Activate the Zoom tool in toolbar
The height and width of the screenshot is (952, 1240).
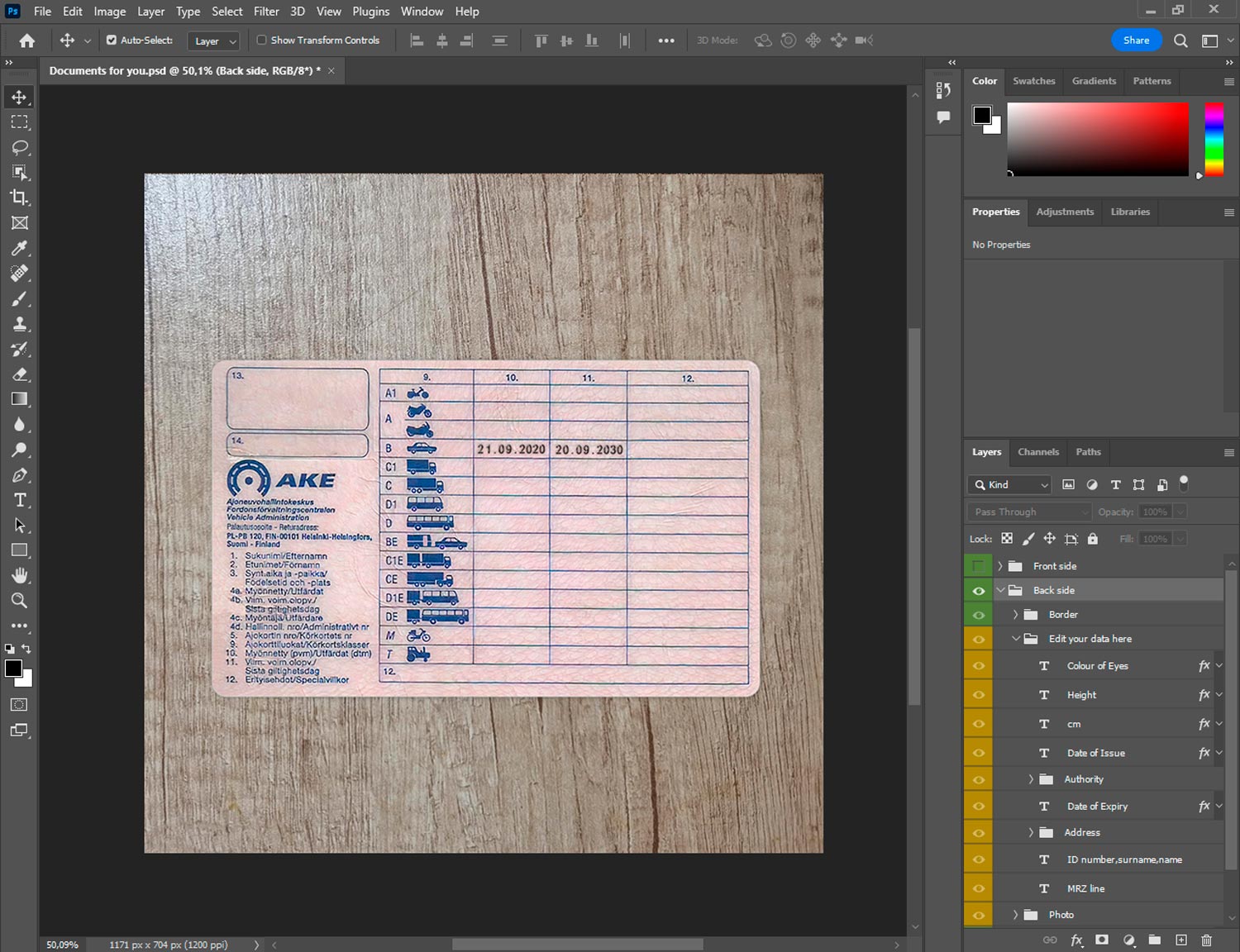19,601
